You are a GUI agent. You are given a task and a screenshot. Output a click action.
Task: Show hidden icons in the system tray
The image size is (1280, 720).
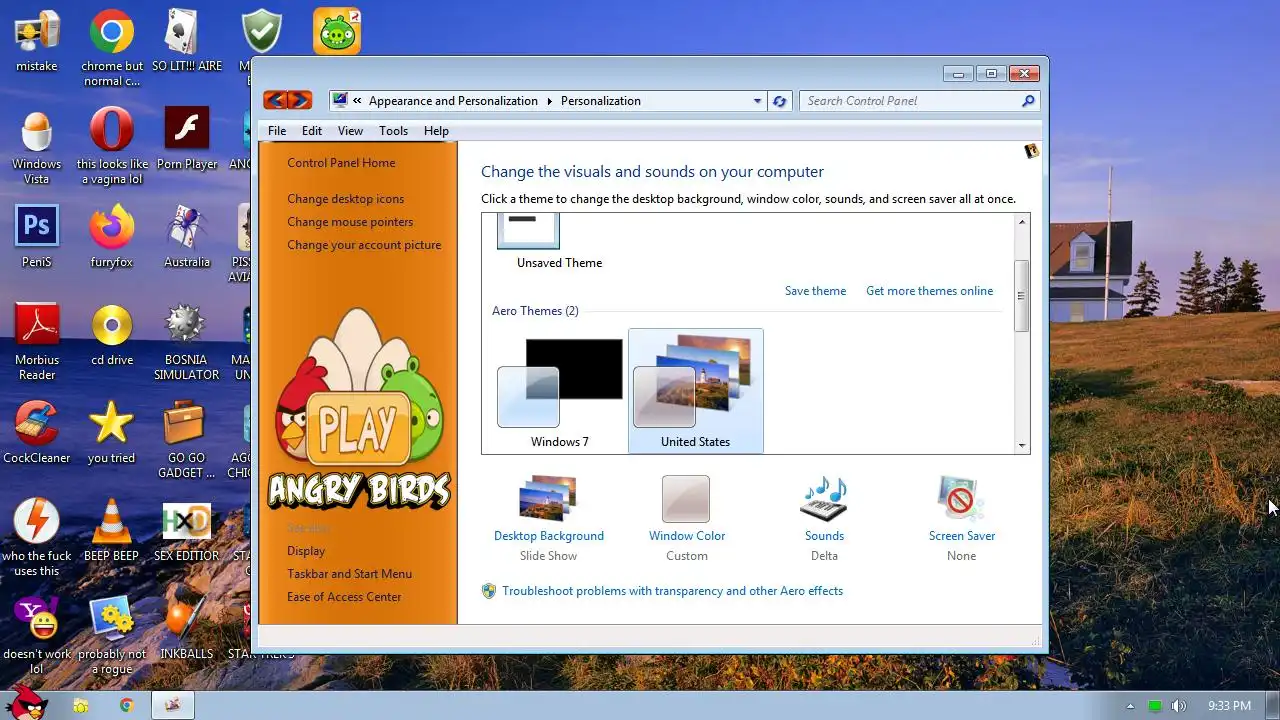1131,706
